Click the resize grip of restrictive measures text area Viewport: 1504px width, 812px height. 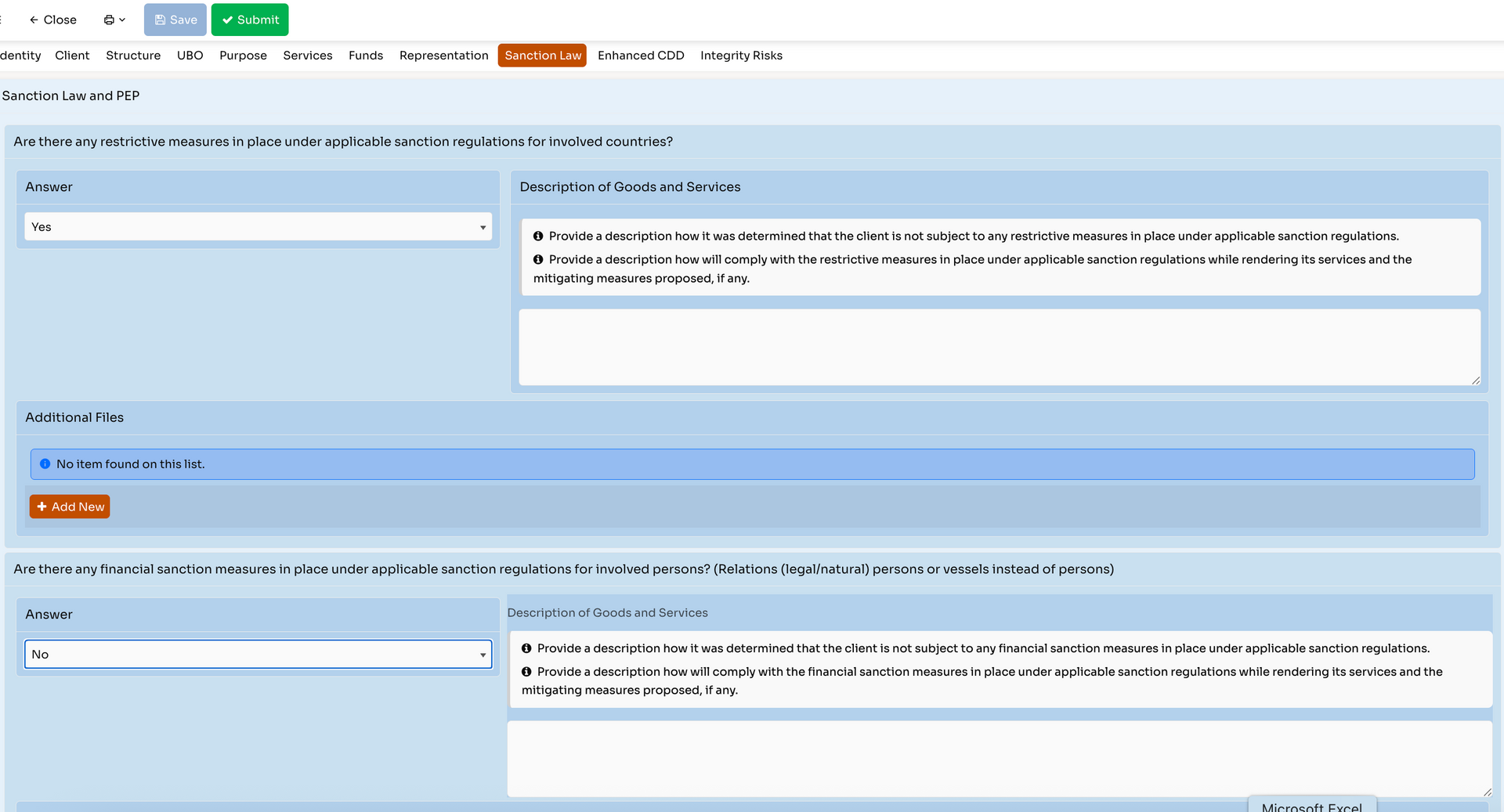[1475, 380]
